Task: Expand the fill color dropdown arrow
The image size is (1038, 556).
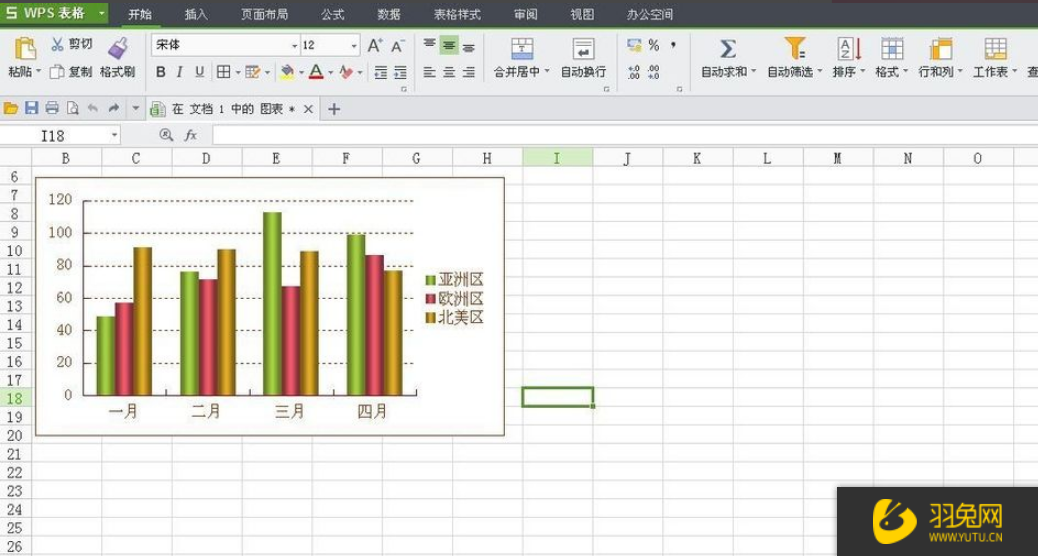Action: pyautogui.click(x=301, y=73)
